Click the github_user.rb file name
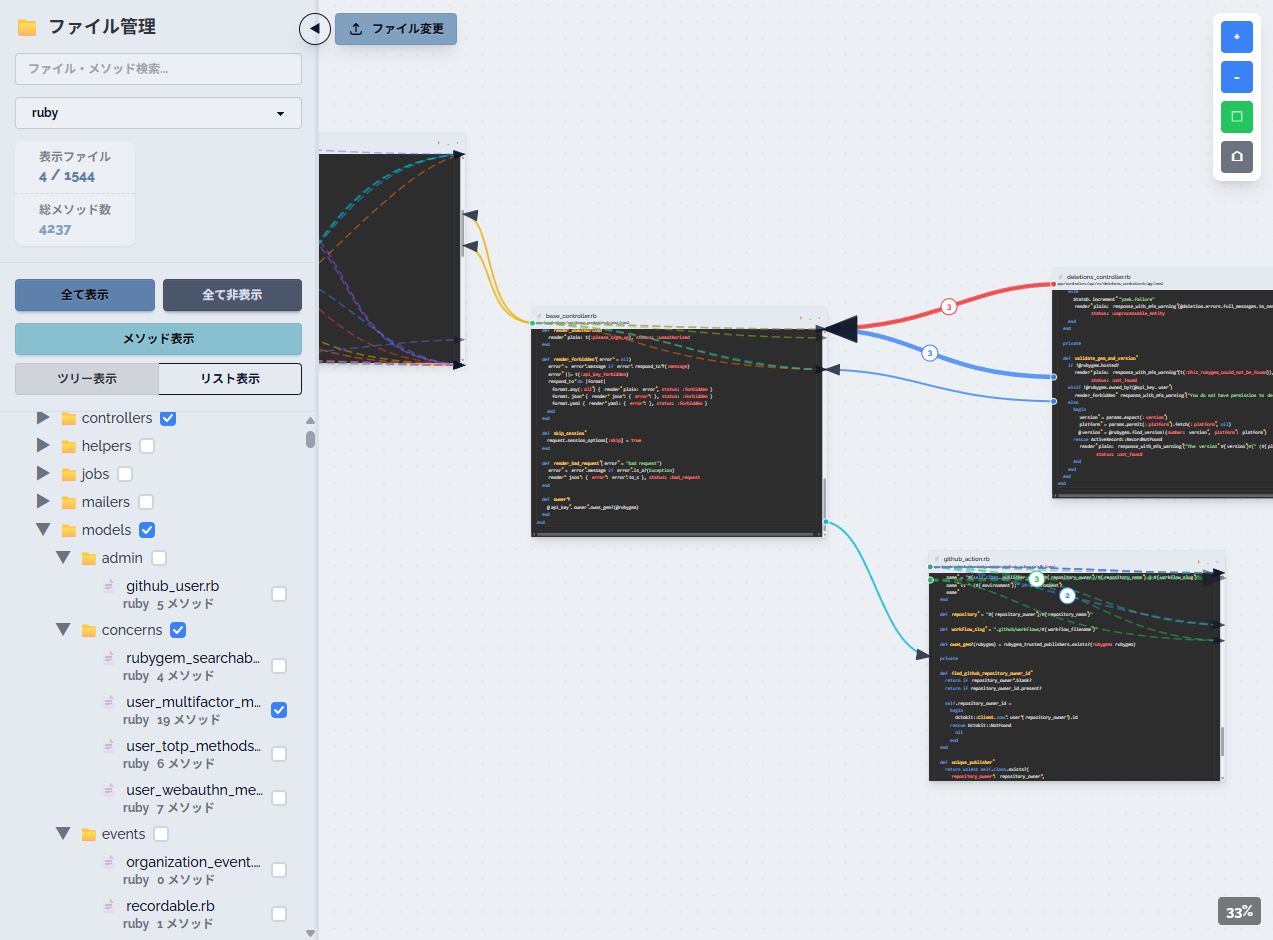This screenshot has width=1273, height=940. point(173,586)
